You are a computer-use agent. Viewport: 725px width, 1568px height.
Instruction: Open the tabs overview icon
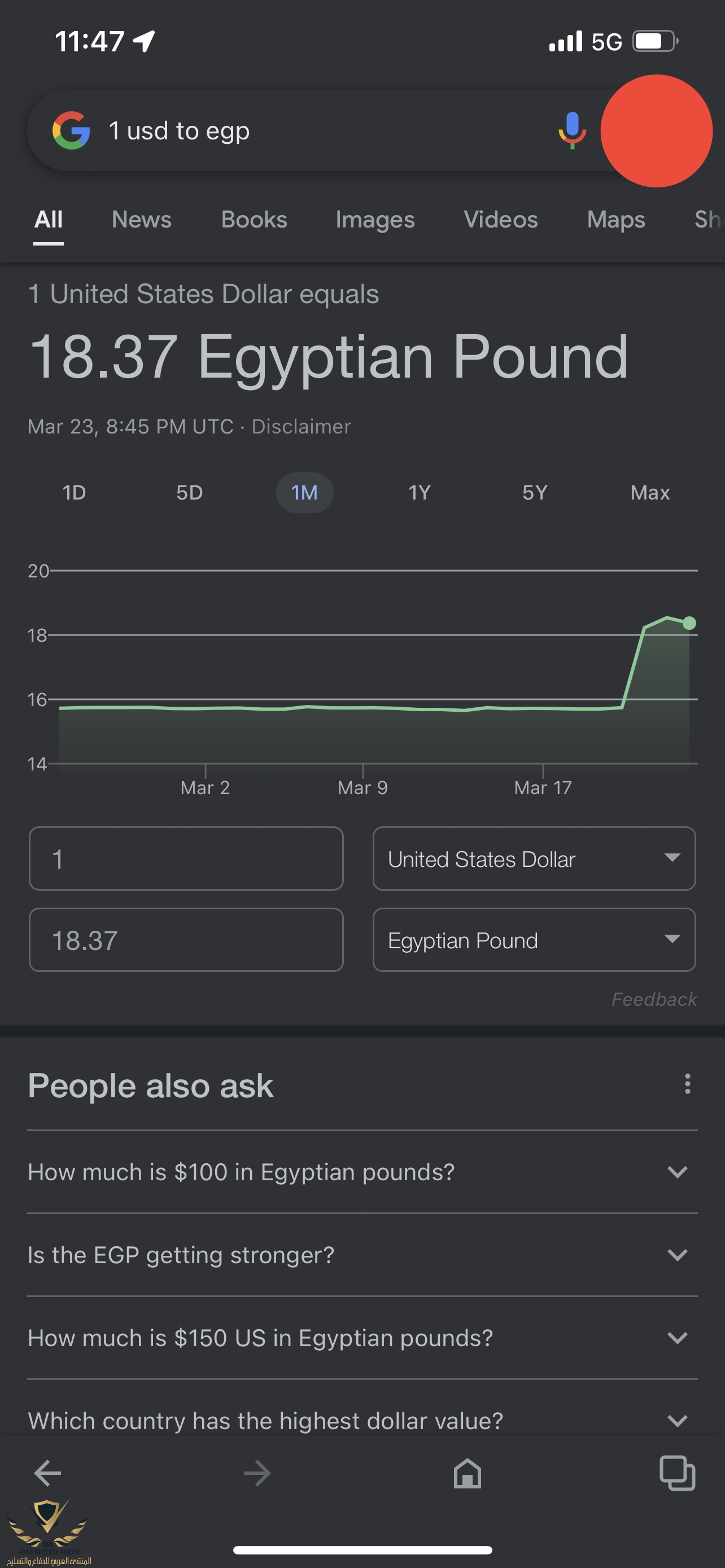(x=677, y=1473)
